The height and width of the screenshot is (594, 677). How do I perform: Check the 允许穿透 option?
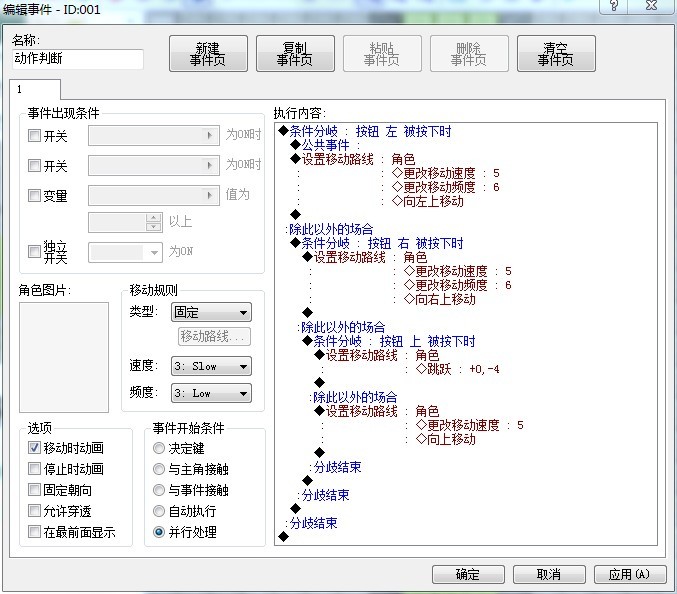tap(34, 511)
